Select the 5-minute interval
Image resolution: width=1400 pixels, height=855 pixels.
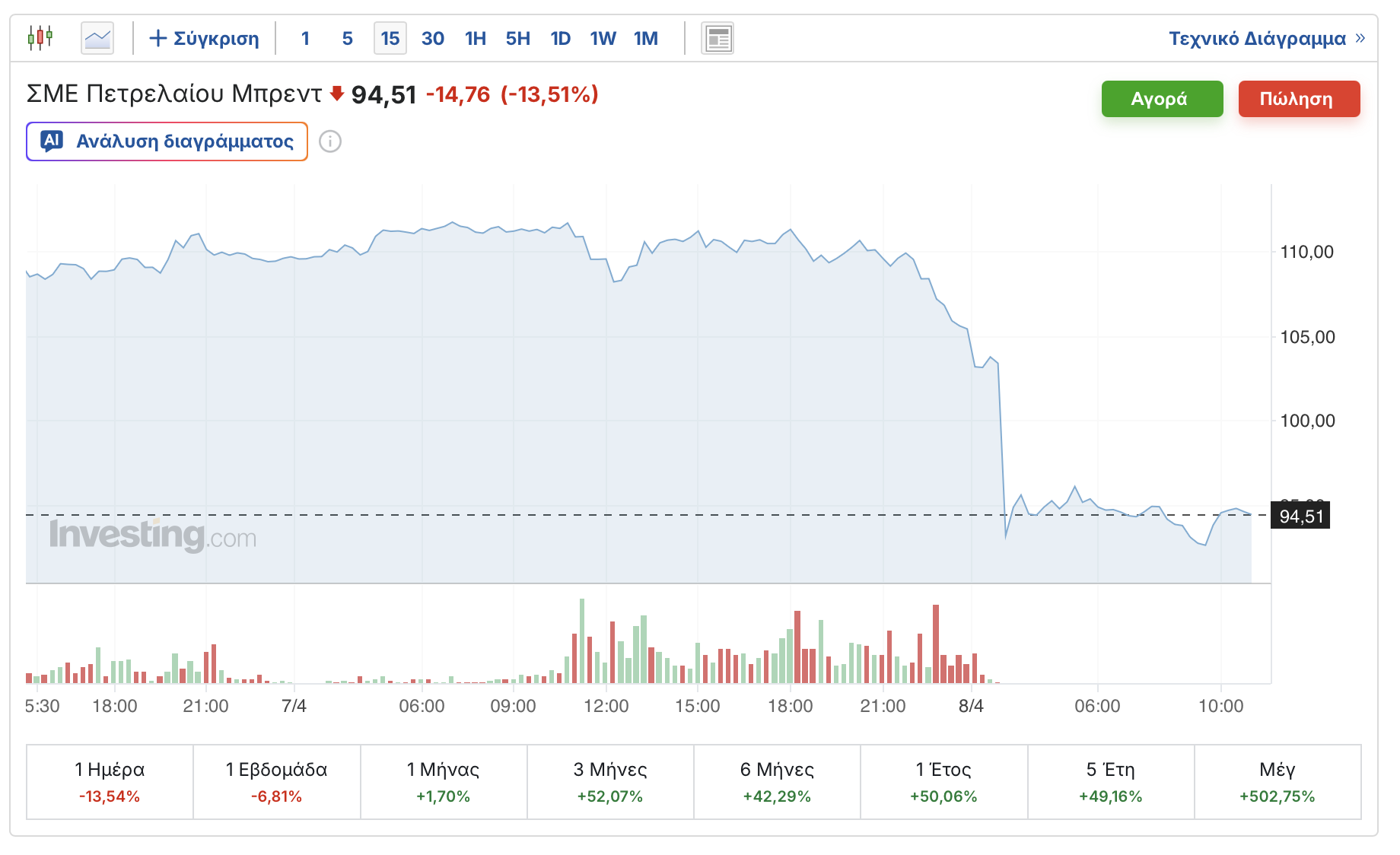coord(347,38)
